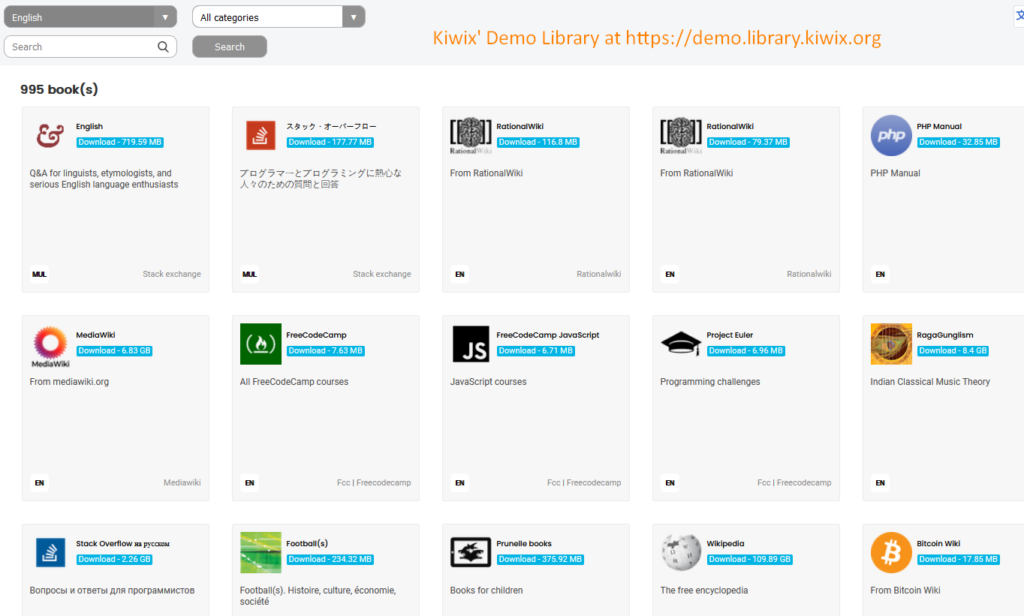Screen dimensions: 1024x616
Task: Download PHP Manual 32.85 MB
Action: 958,142
